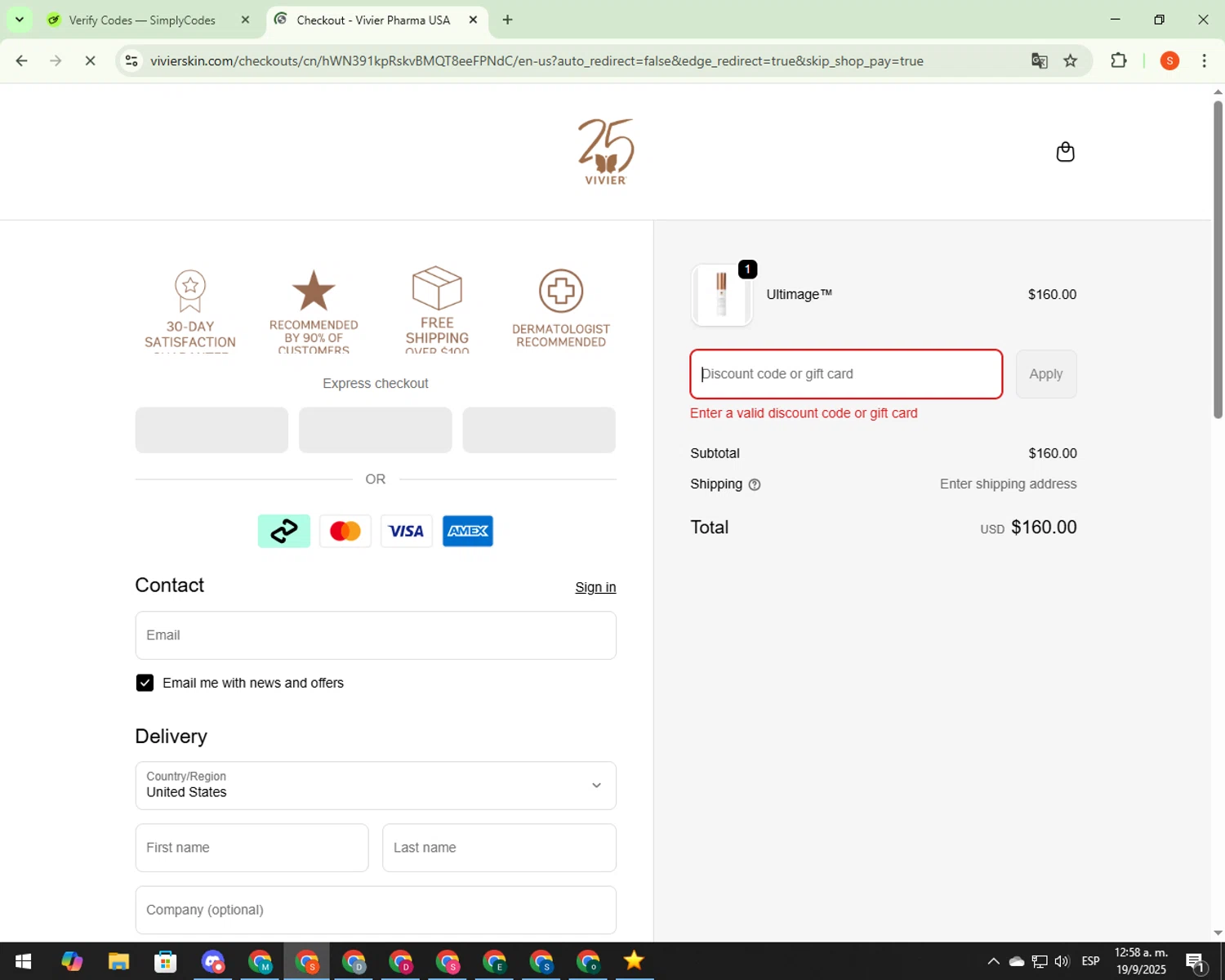Viewport: 1225px width, 980px height.
Task: Click the Ultimage product name
Action: click(x=799, y=295)
